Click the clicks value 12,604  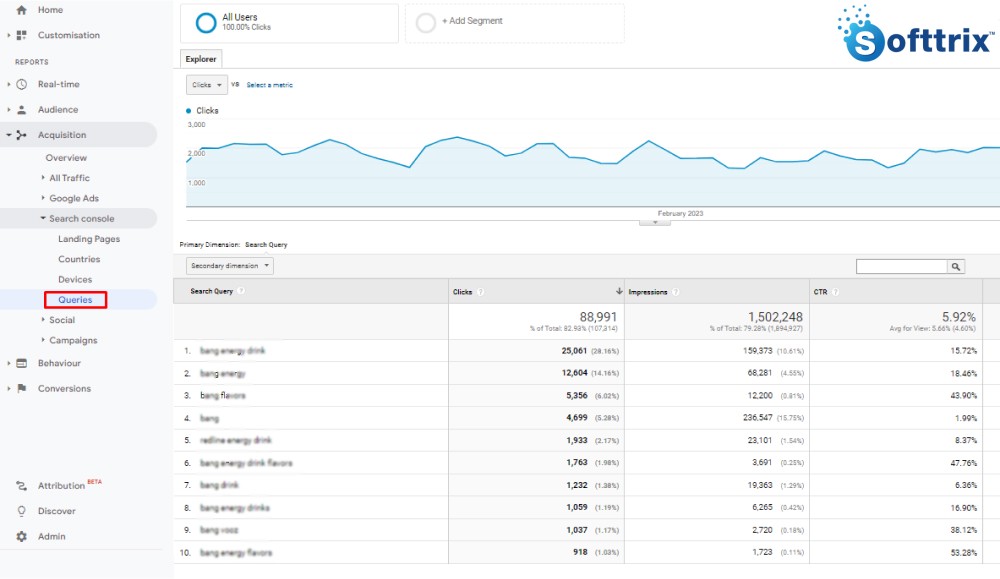click(574, 373)
